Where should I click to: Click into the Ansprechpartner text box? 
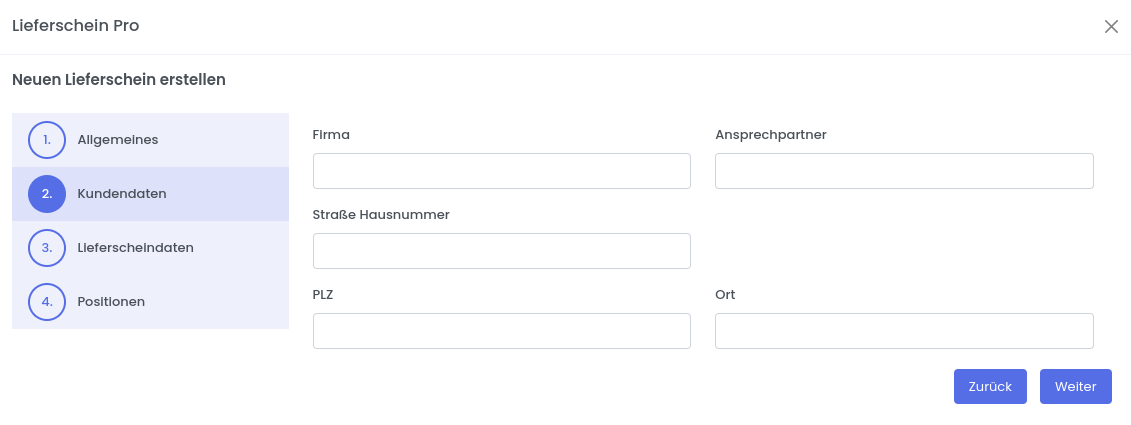pos(904,171)
